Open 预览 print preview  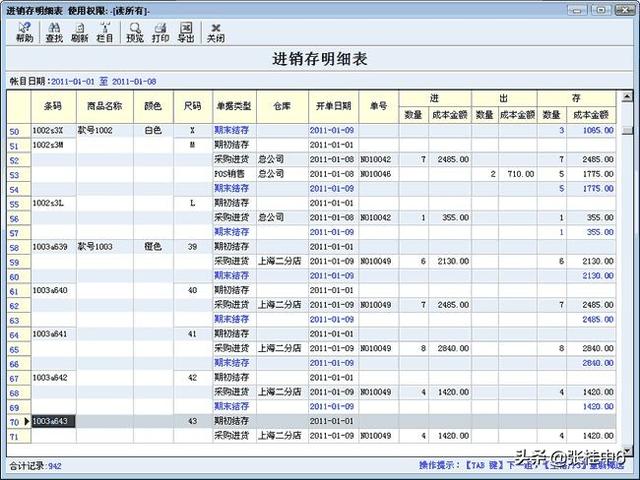(135, 32)
